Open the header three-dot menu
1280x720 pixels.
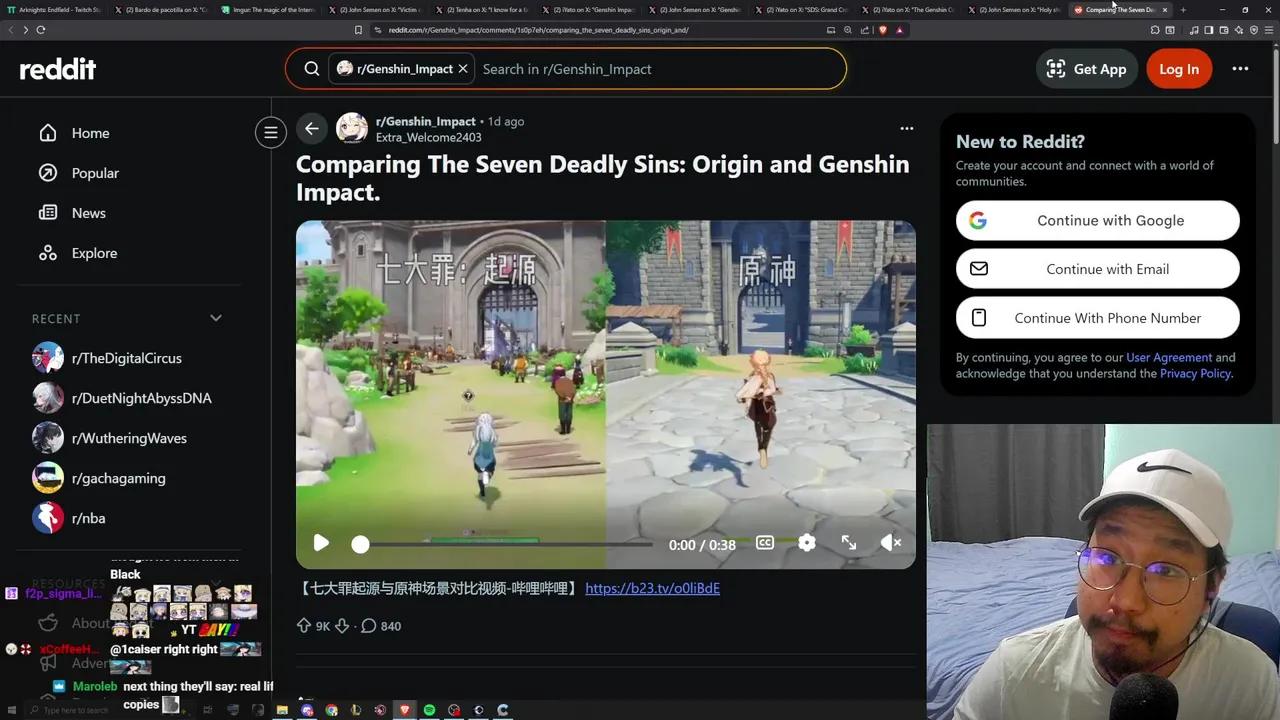click(x=1240, y=69)
